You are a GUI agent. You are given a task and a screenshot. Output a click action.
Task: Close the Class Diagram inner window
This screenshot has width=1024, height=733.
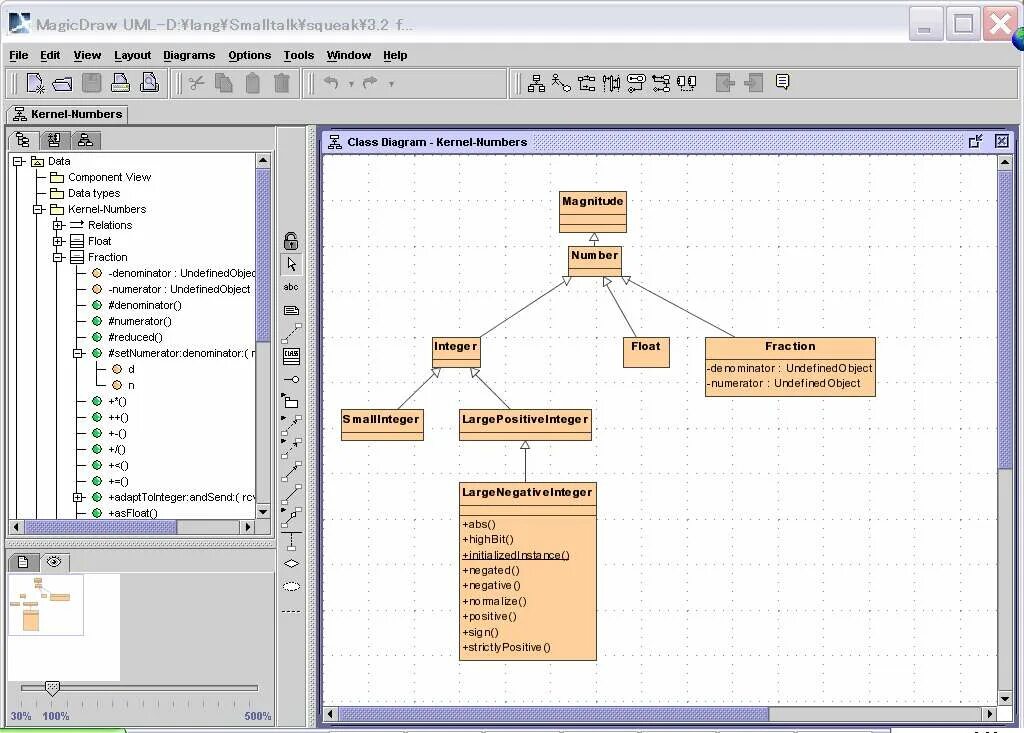coord(1002,141)
